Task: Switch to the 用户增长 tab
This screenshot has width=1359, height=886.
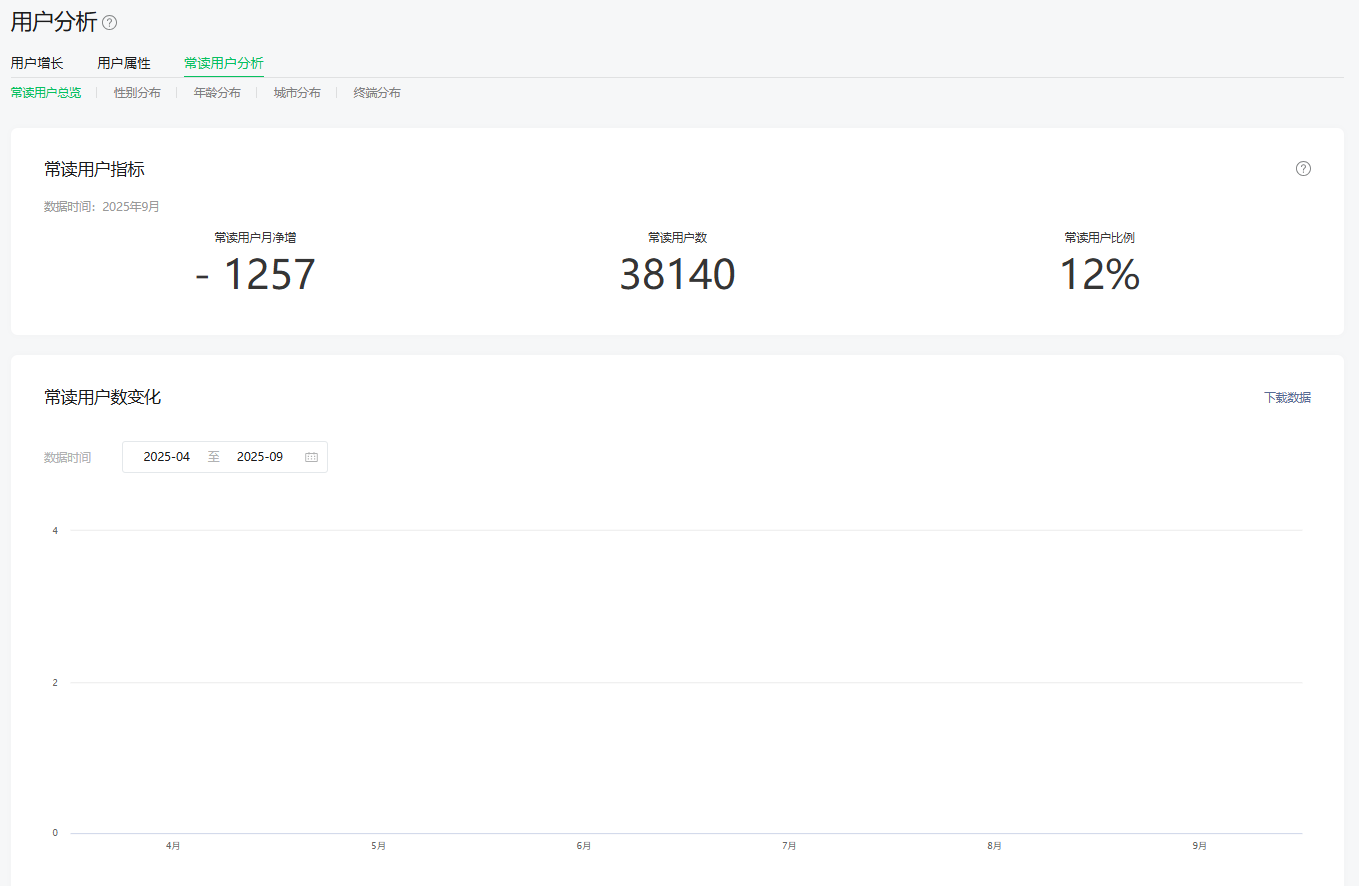Action: point(37,63)
